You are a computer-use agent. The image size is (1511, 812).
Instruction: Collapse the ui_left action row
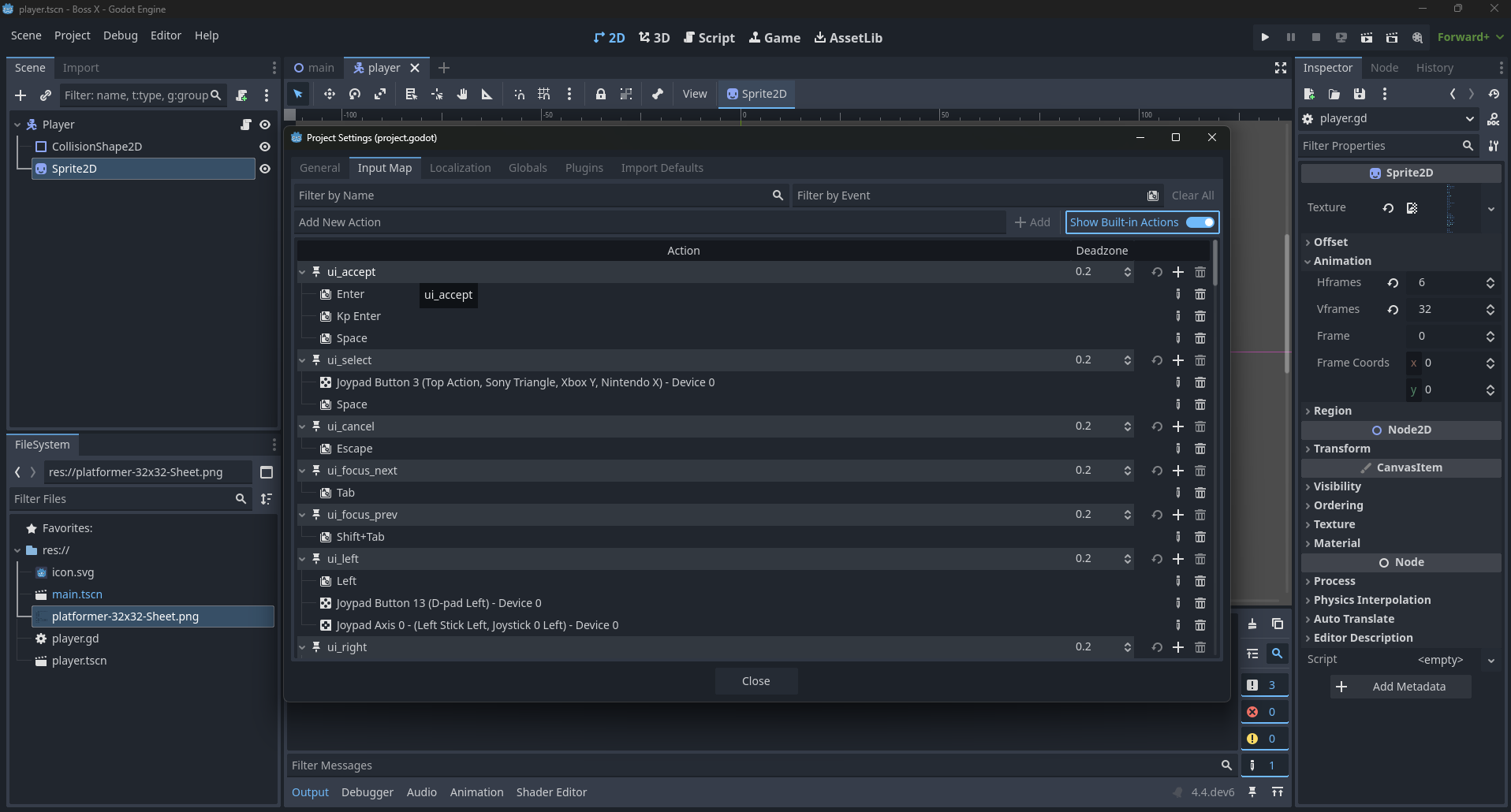coord(301,559)
